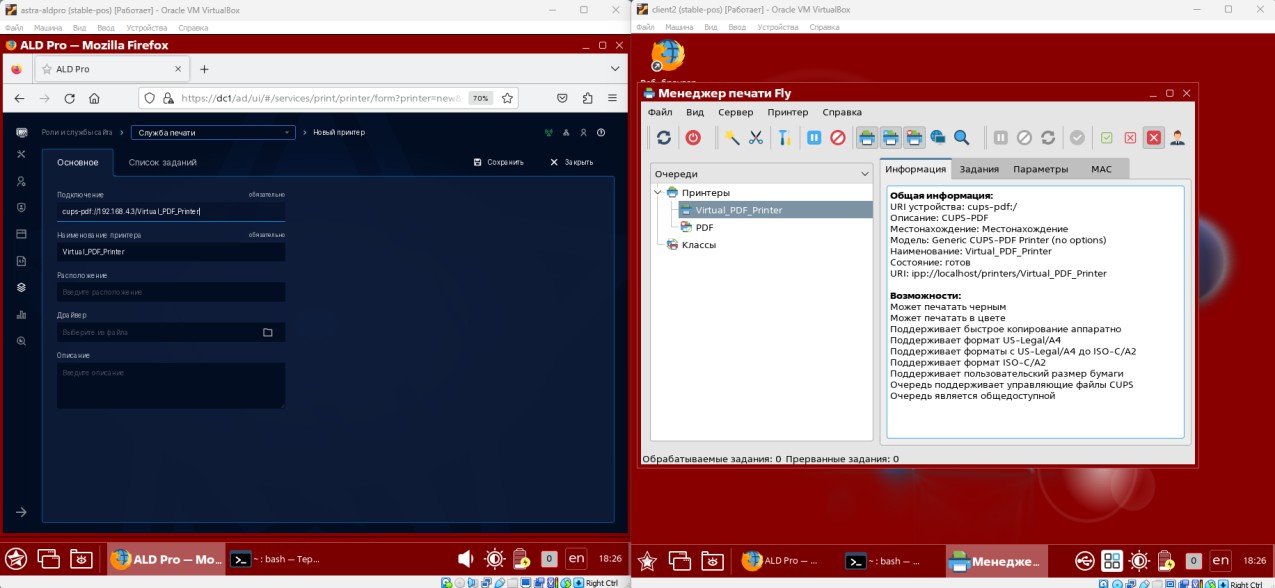Screen dimensions: 1275x588
Task: Click the blue pause printer icon
Action: point(814,138)
